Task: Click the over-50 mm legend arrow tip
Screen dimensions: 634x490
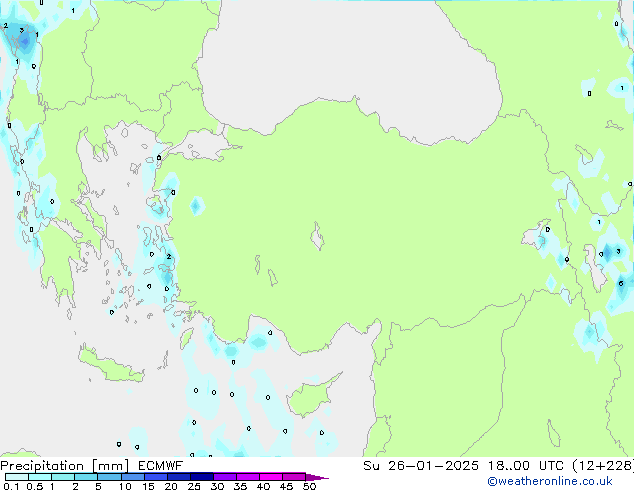Action: pyautogui.click(x=319, y=477)
